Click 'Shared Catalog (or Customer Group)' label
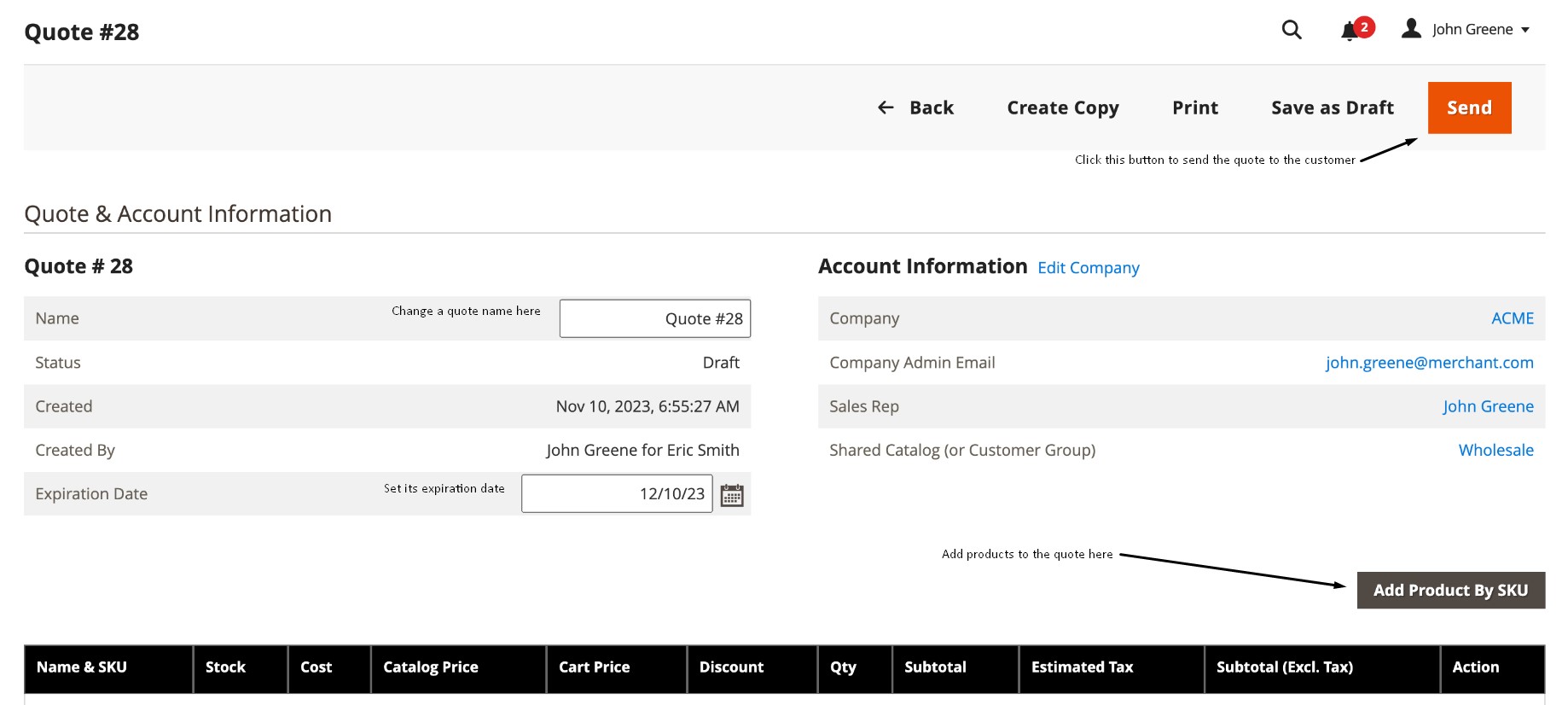This screenshot has width=1568, height=705. 962,450
